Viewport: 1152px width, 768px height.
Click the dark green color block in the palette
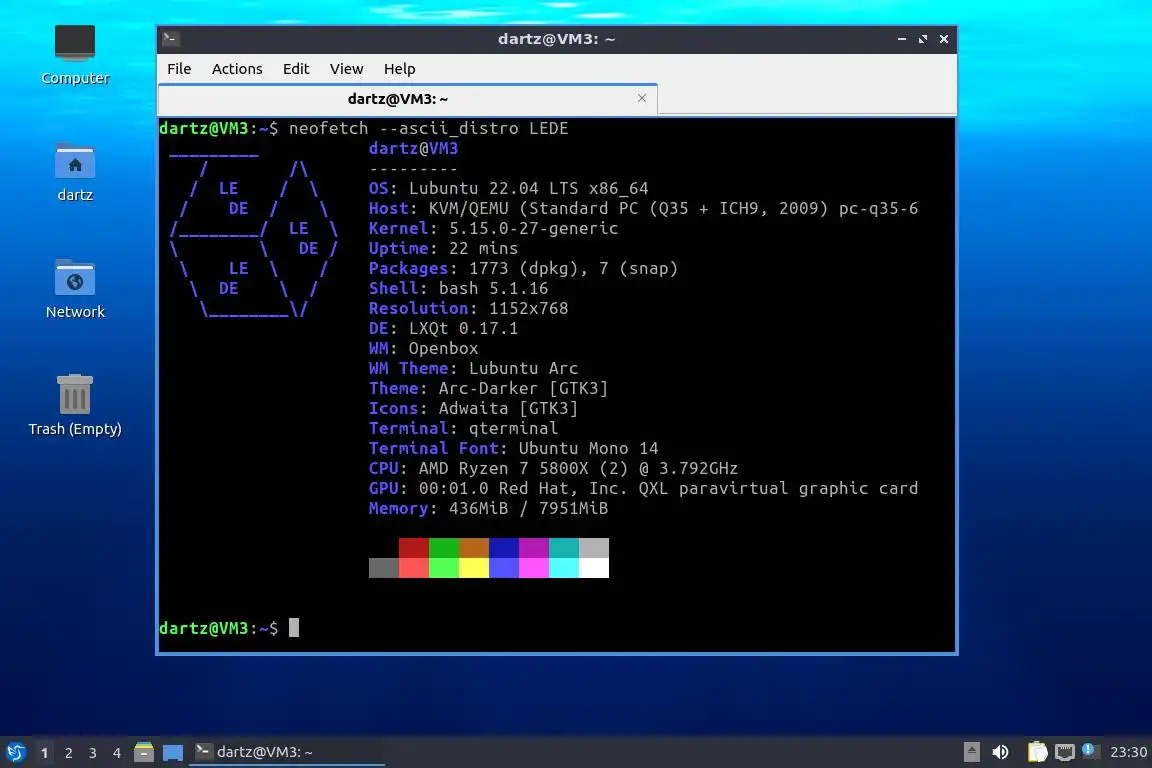pos(444,548)
